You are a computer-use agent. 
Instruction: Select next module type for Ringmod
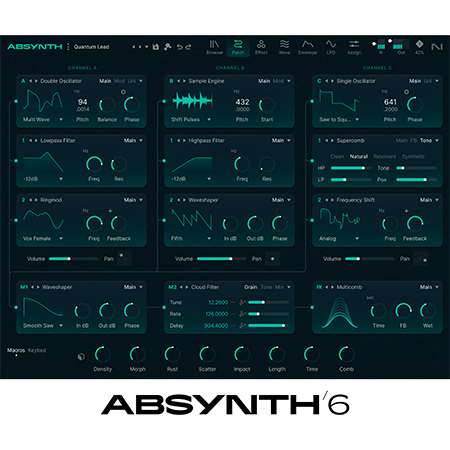36,200
